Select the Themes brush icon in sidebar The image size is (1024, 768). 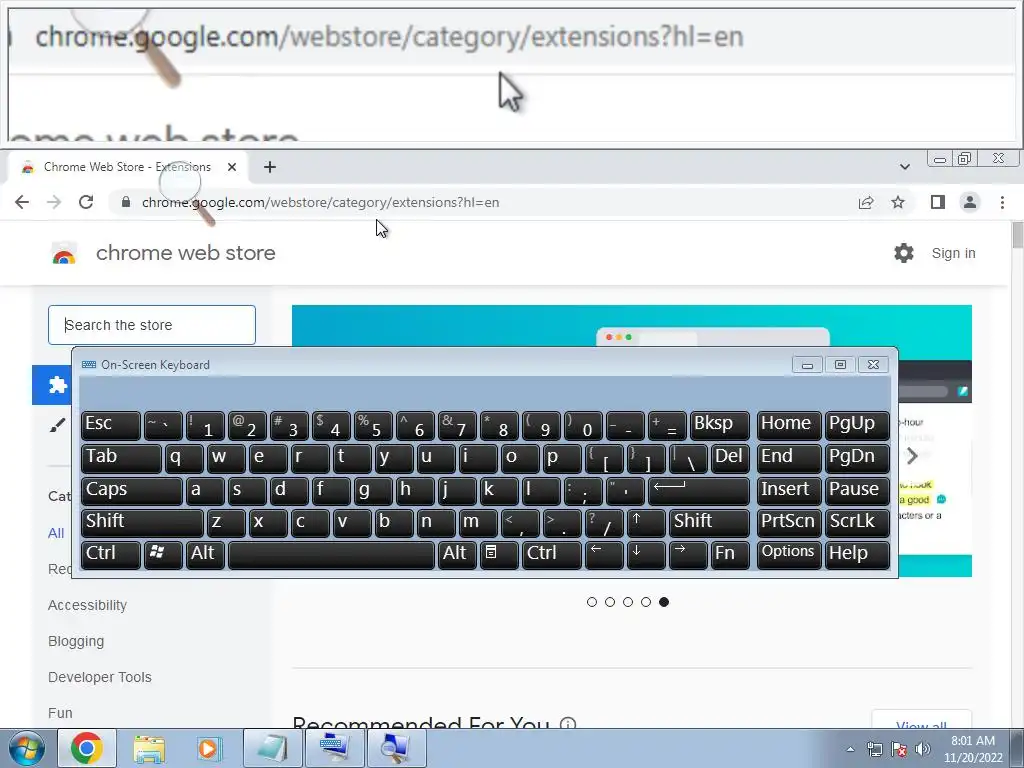point(57,425)
